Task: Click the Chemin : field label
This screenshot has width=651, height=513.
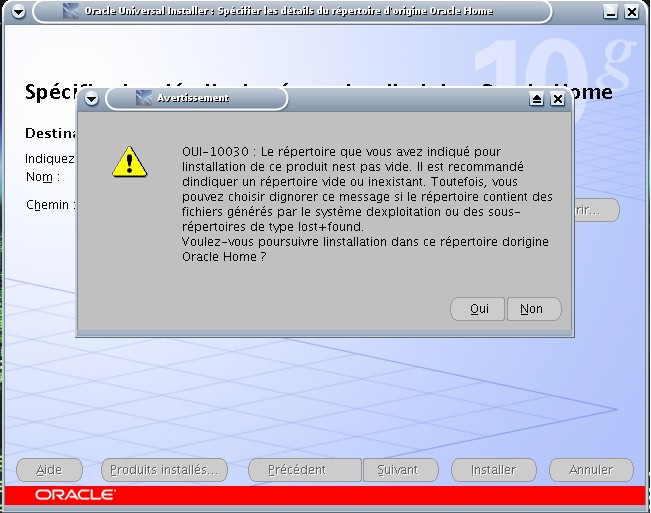Action: (x=51, y=205)
